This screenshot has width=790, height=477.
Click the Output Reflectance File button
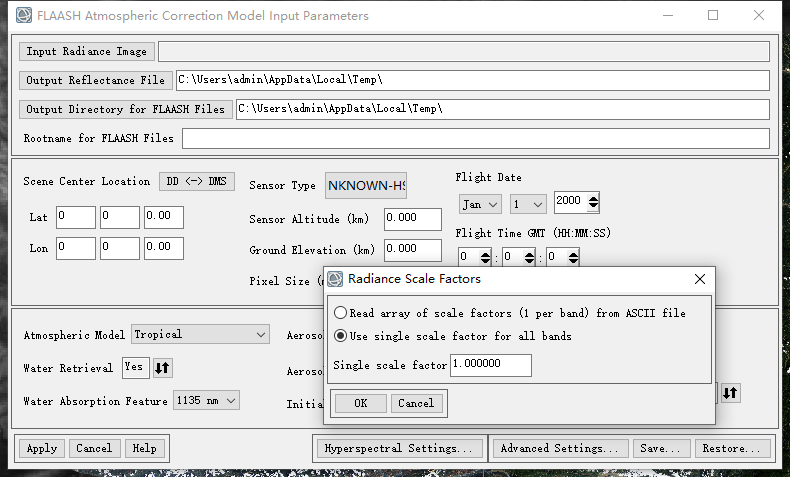point(96,81)
